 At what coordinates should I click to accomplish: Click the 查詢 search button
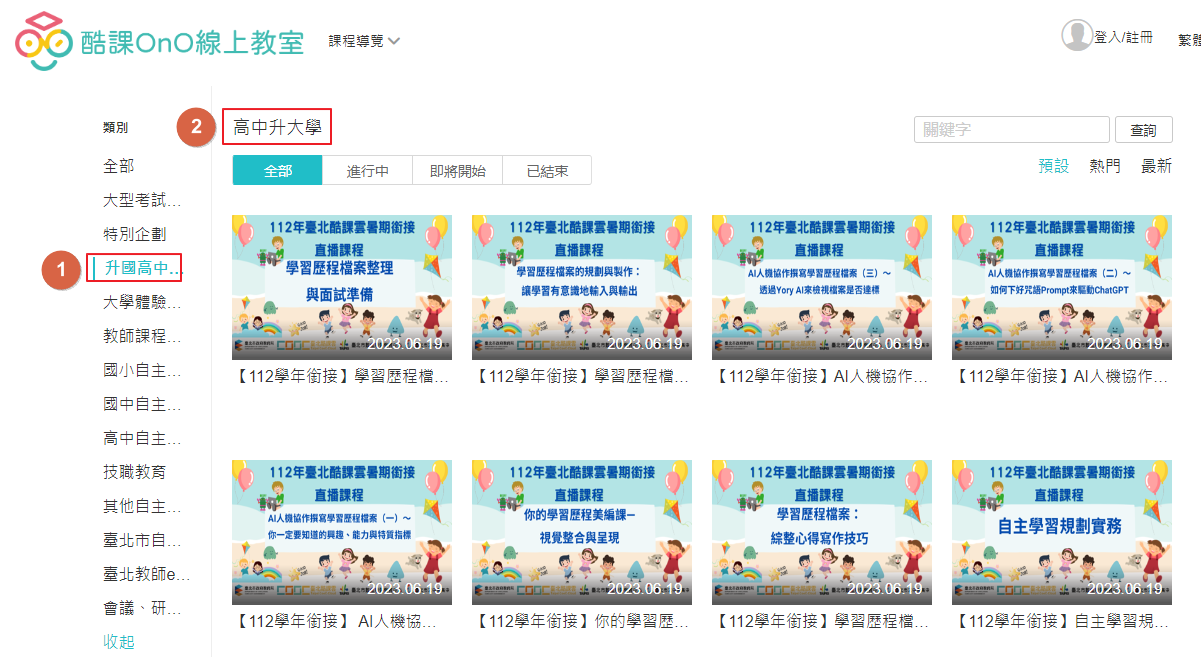1143,130
